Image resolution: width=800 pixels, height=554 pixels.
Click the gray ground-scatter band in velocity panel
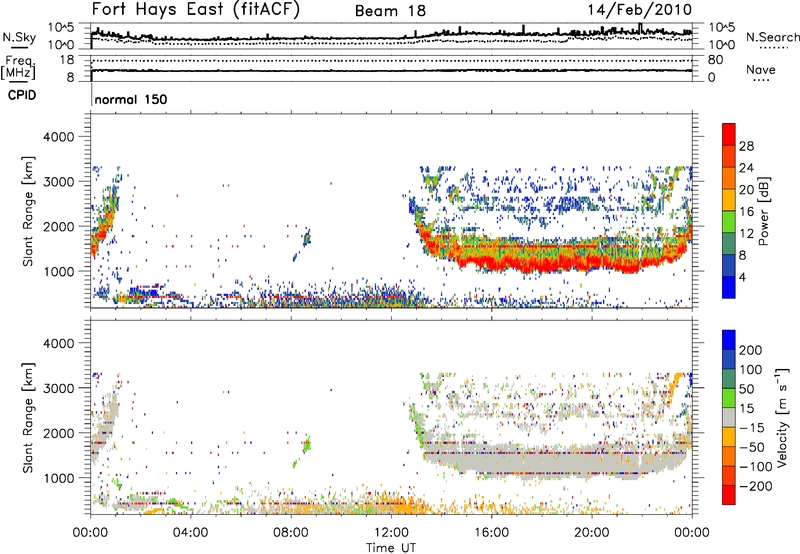pos(554,462)
